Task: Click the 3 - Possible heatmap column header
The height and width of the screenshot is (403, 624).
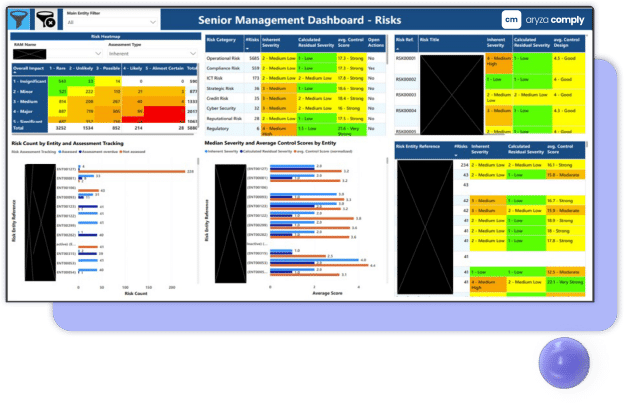Action: point(108,68)
